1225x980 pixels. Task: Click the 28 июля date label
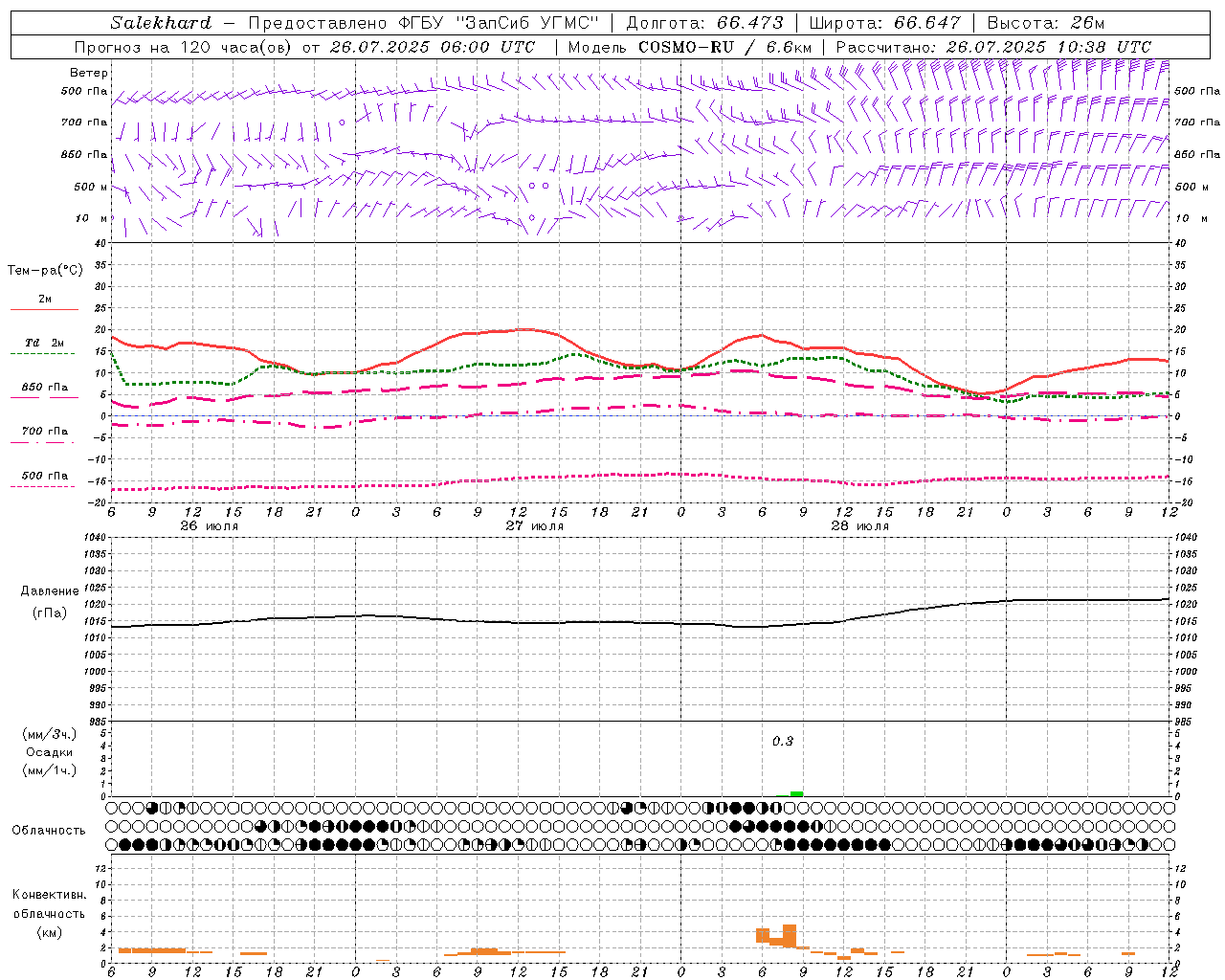pos(860,526)
